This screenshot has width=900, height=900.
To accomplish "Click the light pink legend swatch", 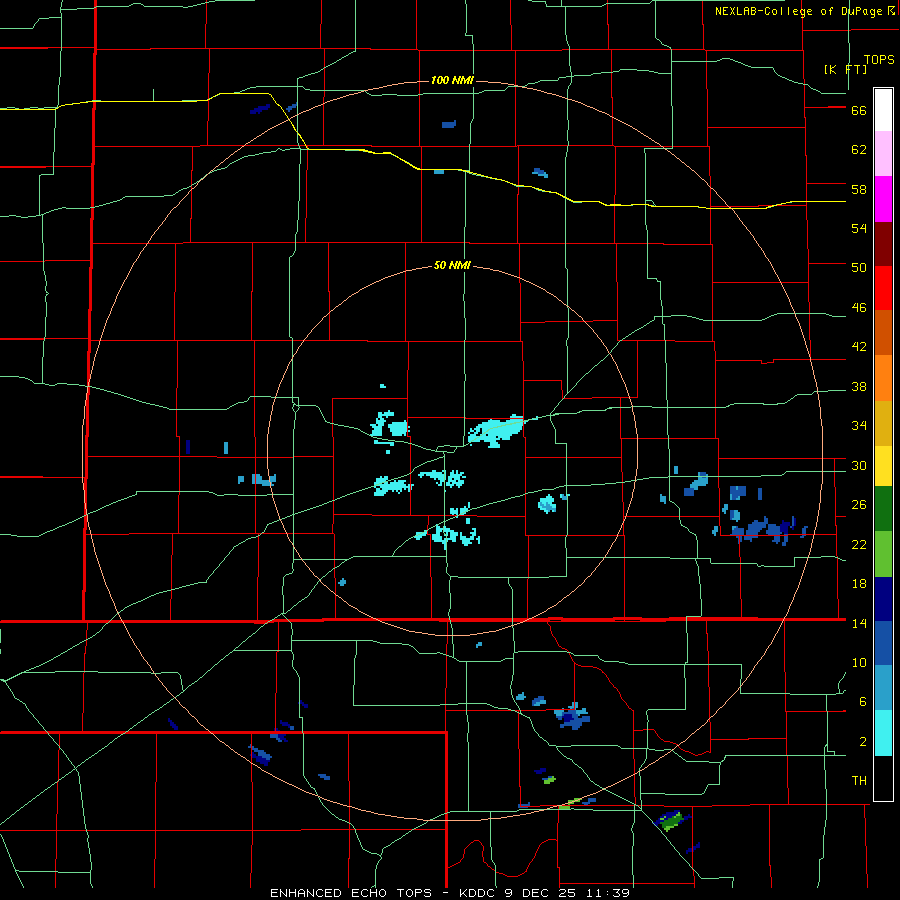I will coord(883,153).
